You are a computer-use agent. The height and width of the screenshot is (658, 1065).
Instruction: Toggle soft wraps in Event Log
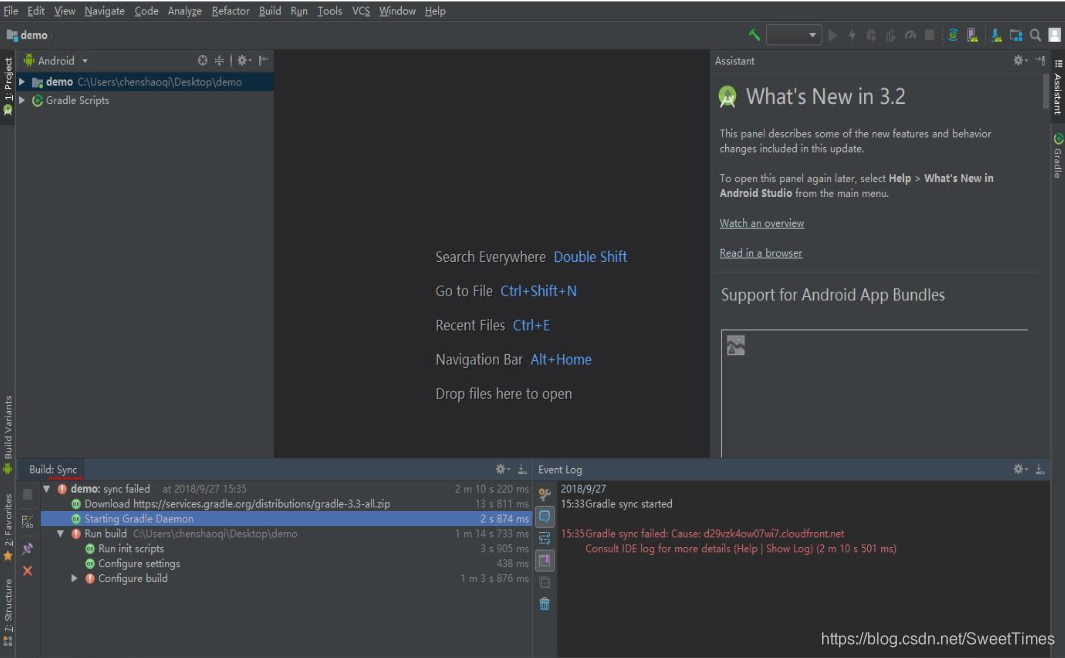545,538
